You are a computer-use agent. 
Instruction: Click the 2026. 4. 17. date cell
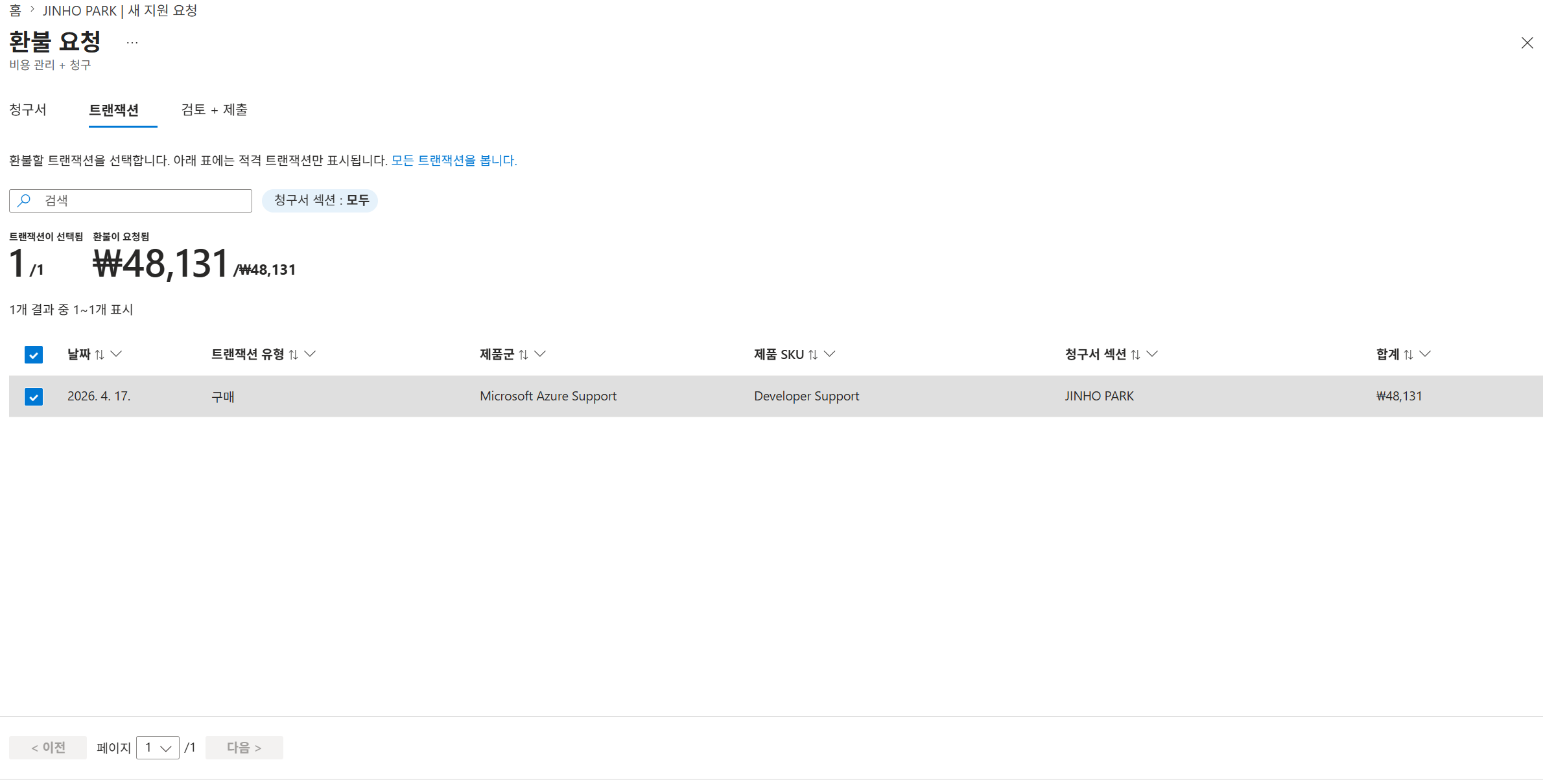click(99, 396)
